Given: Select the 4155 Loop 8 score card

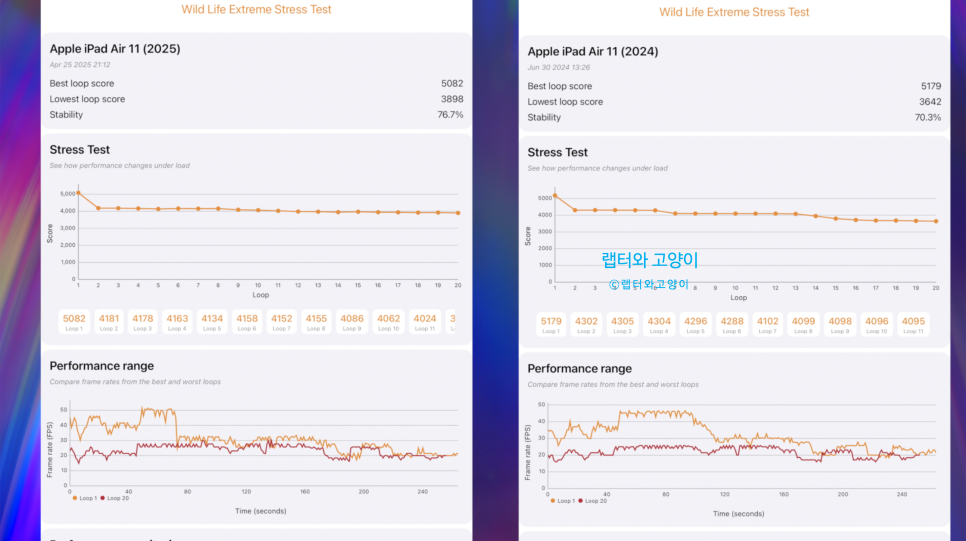Looking at the screenshot, I should (316, 322).
